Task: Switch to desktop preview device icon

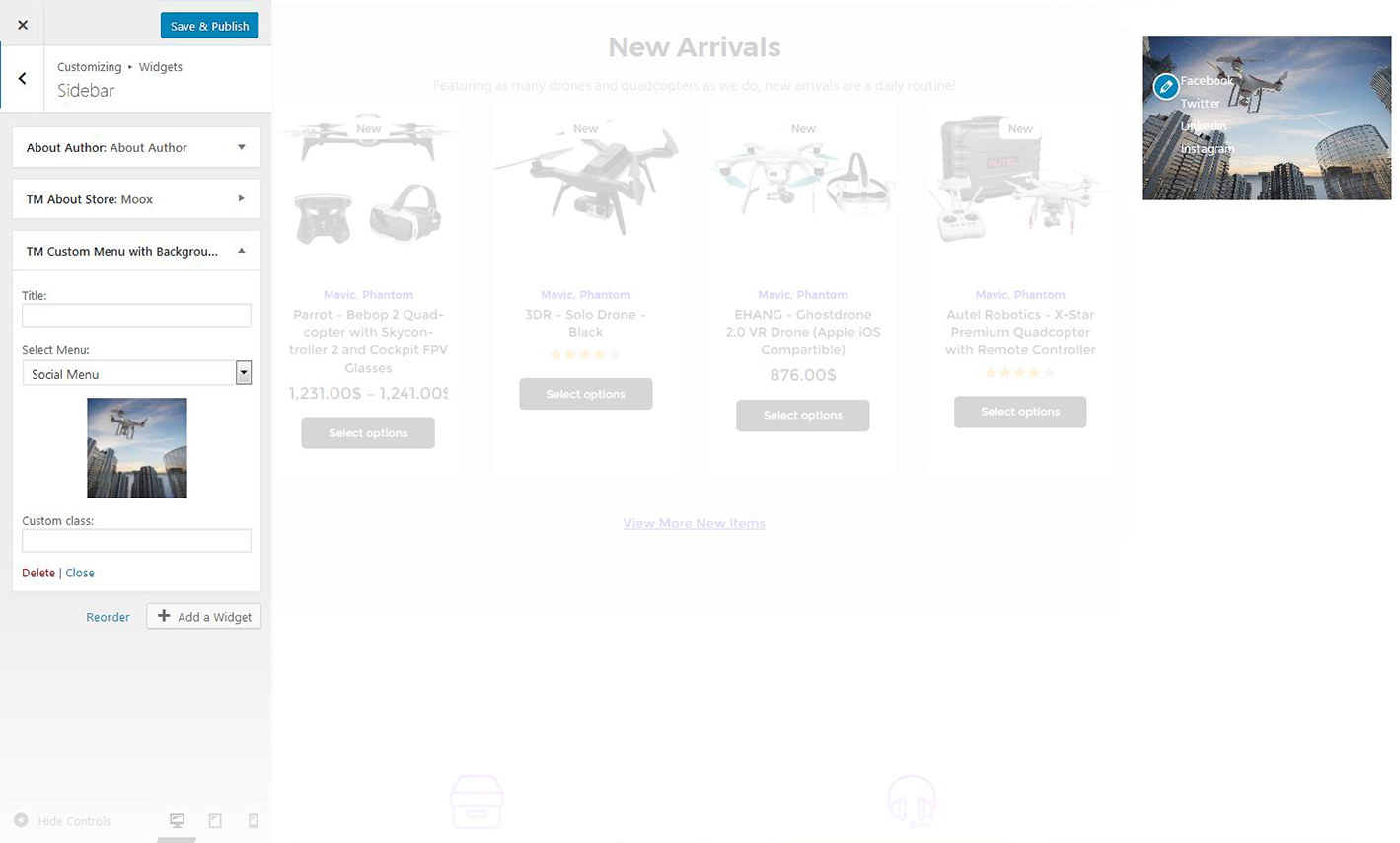Action: click(178, 820)
